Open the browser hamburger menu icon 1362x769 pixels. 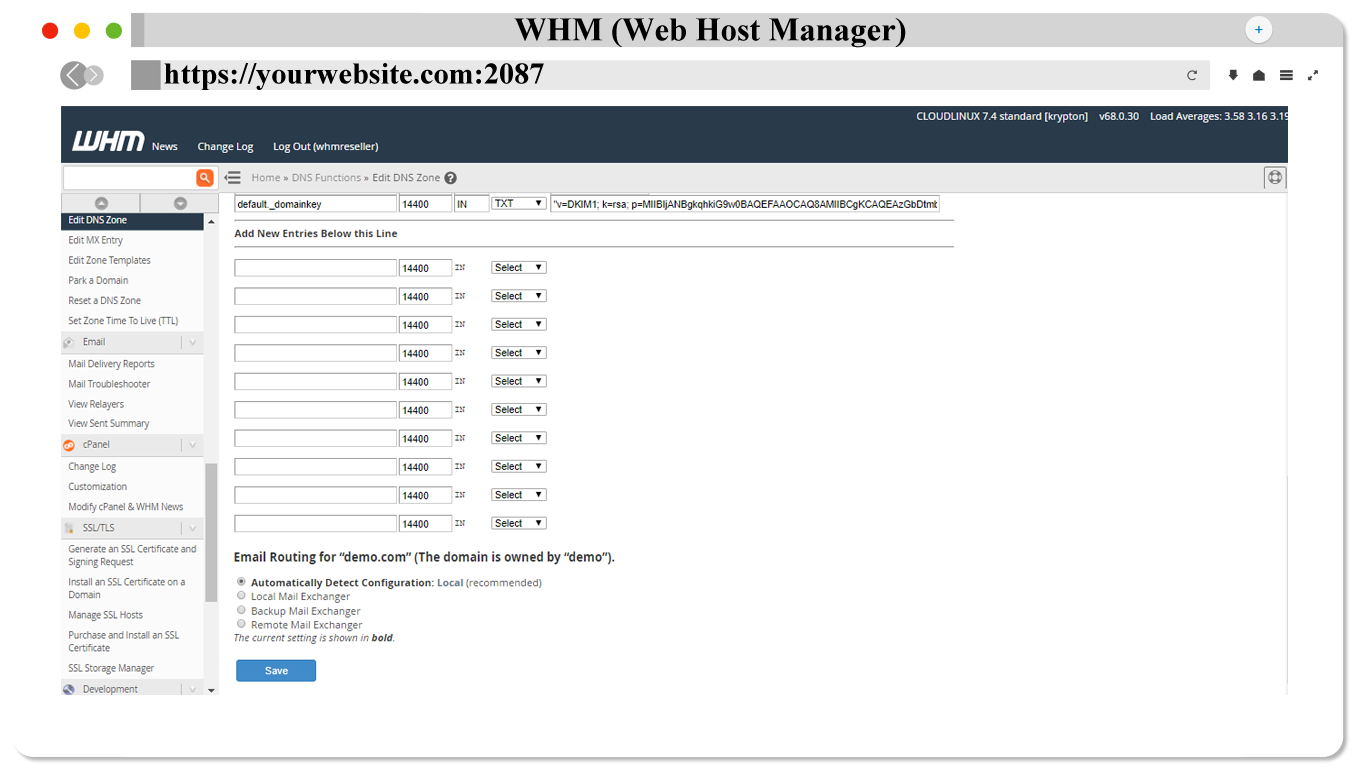[x=1286, y=75]
